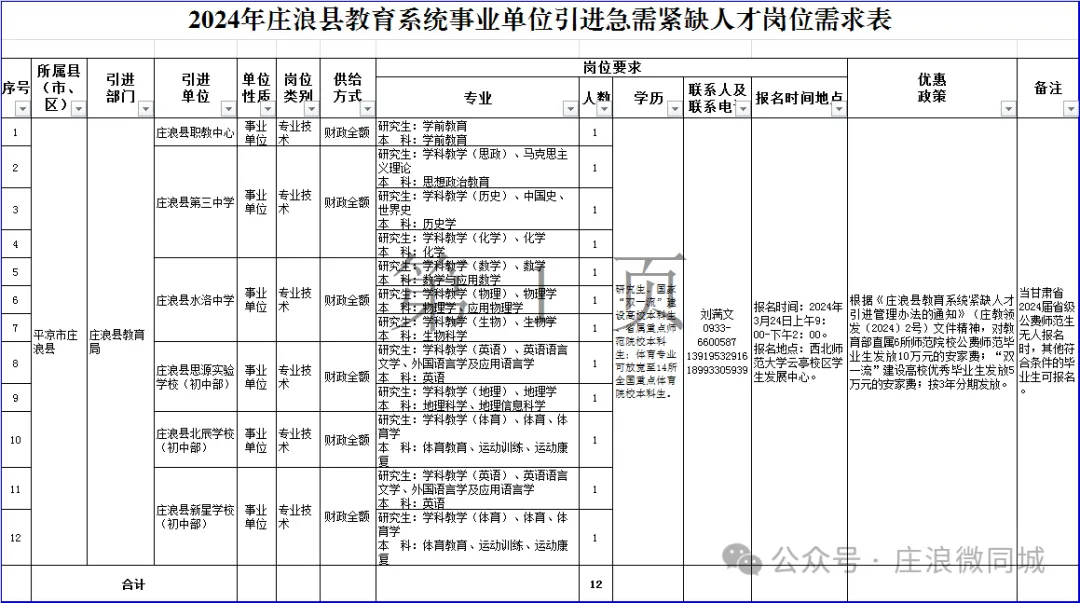1080x603 pixels.
Task: Select the 序号 cell numbered 1
Action: point(16,132)
